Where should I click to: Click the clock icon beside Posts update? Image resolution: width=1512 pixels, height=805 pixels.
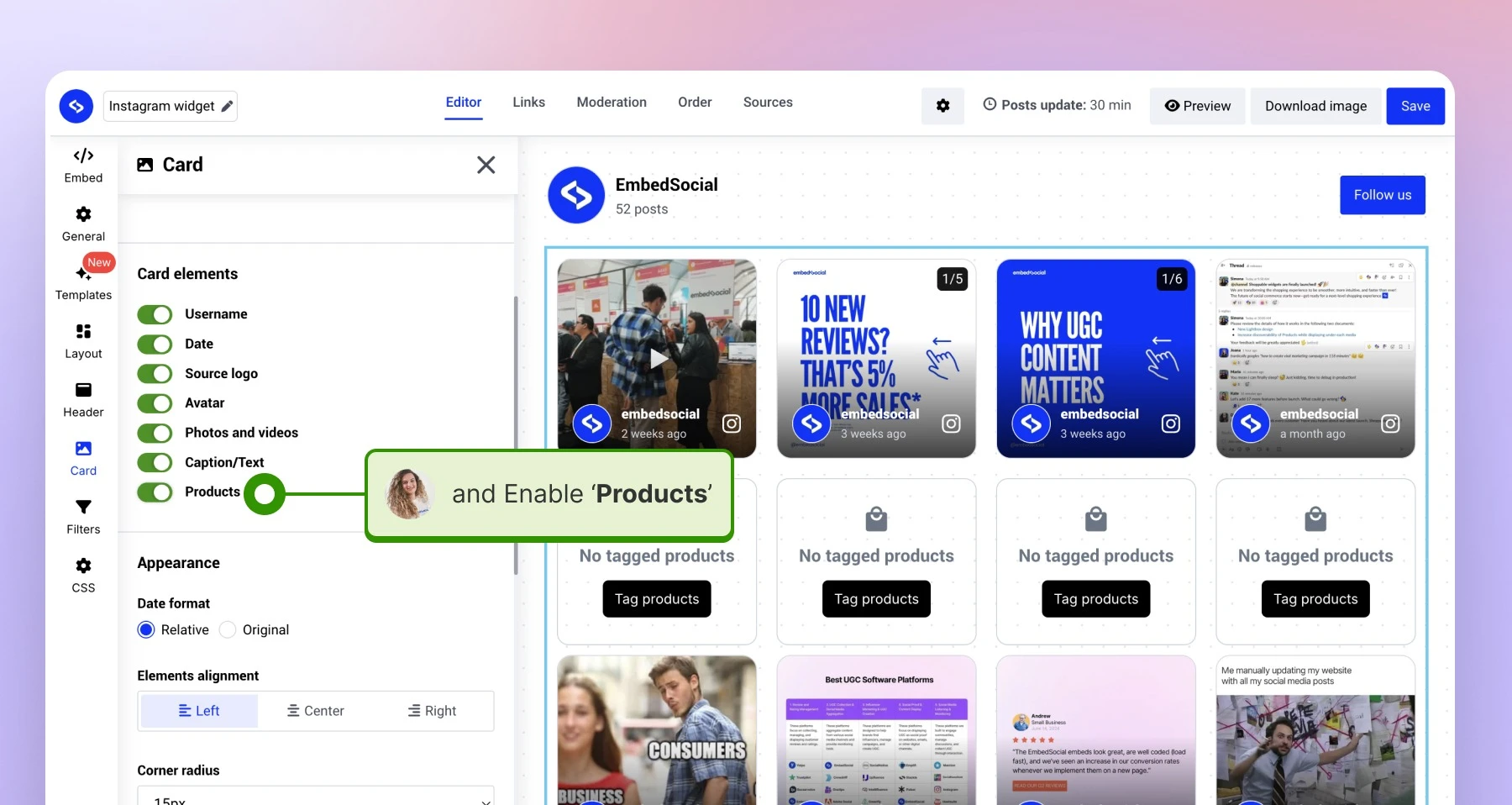[990, 104]
